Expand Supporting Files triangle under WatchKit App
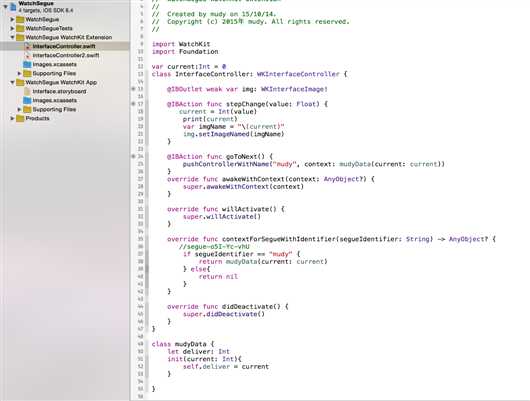 coord(20,109)
